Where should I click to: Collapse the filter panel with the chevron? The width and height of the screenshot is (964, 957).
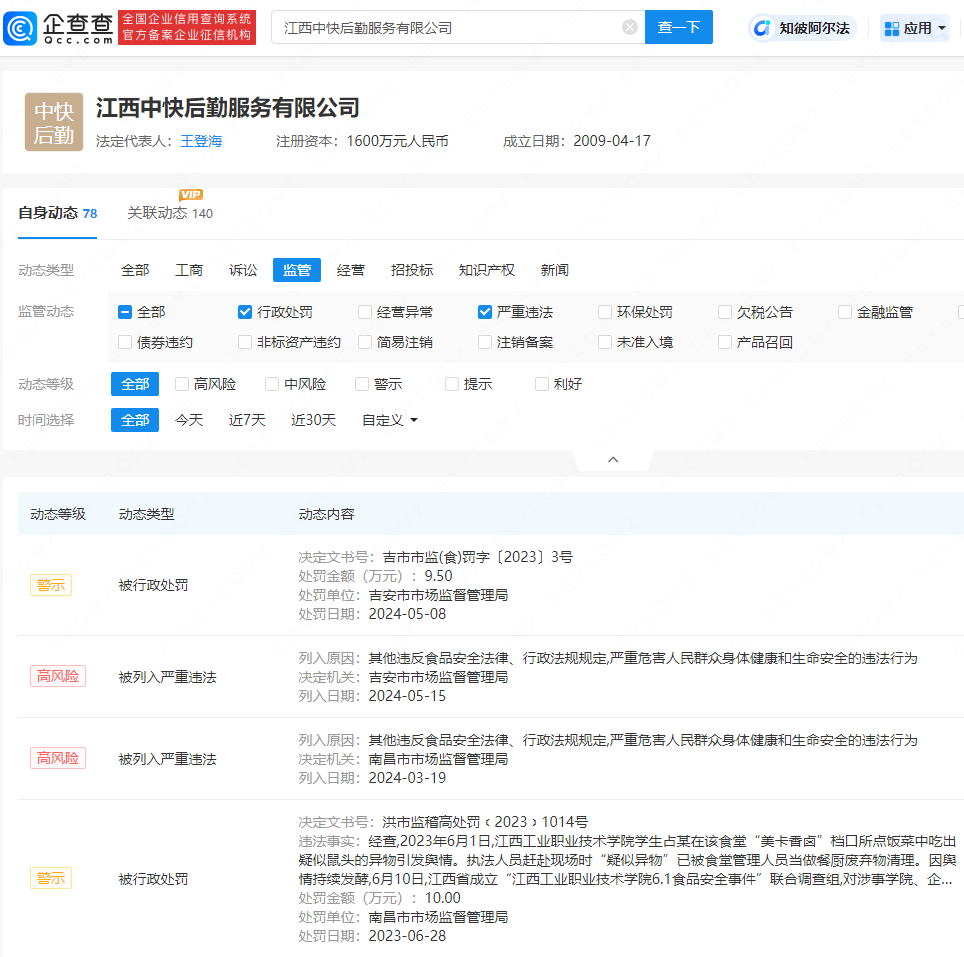(613, 459)
